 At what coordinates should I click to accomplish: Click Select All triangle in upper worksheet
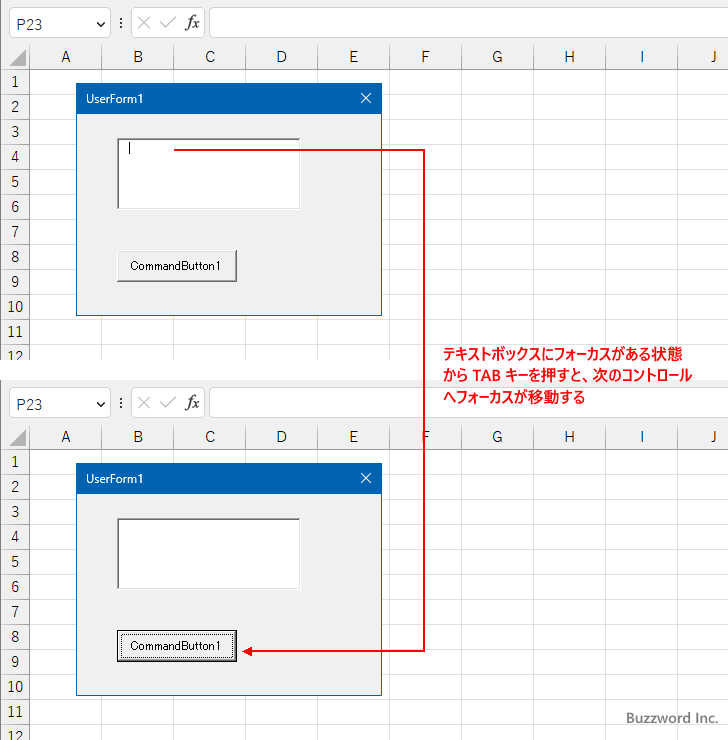point(17,58)
